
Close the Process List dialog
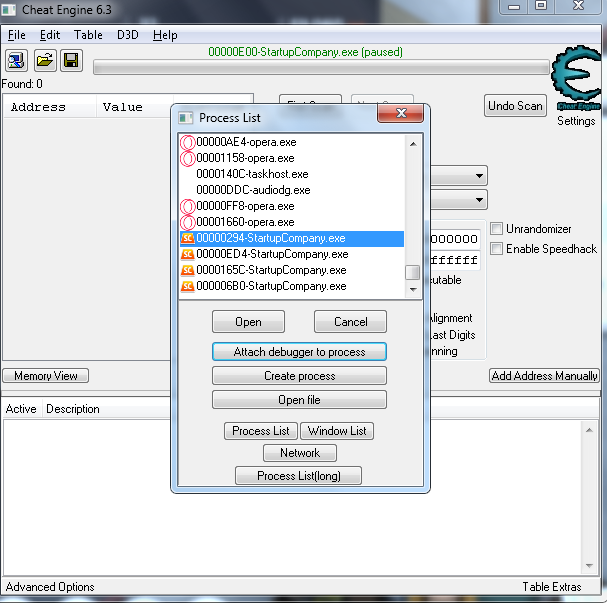point(410,117)
